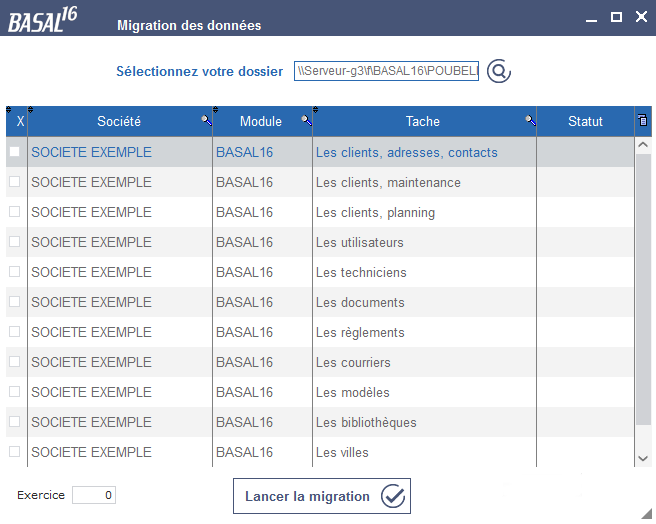
Task: Click the sort arrows on the Tache column
Action: tap(315, 110)
